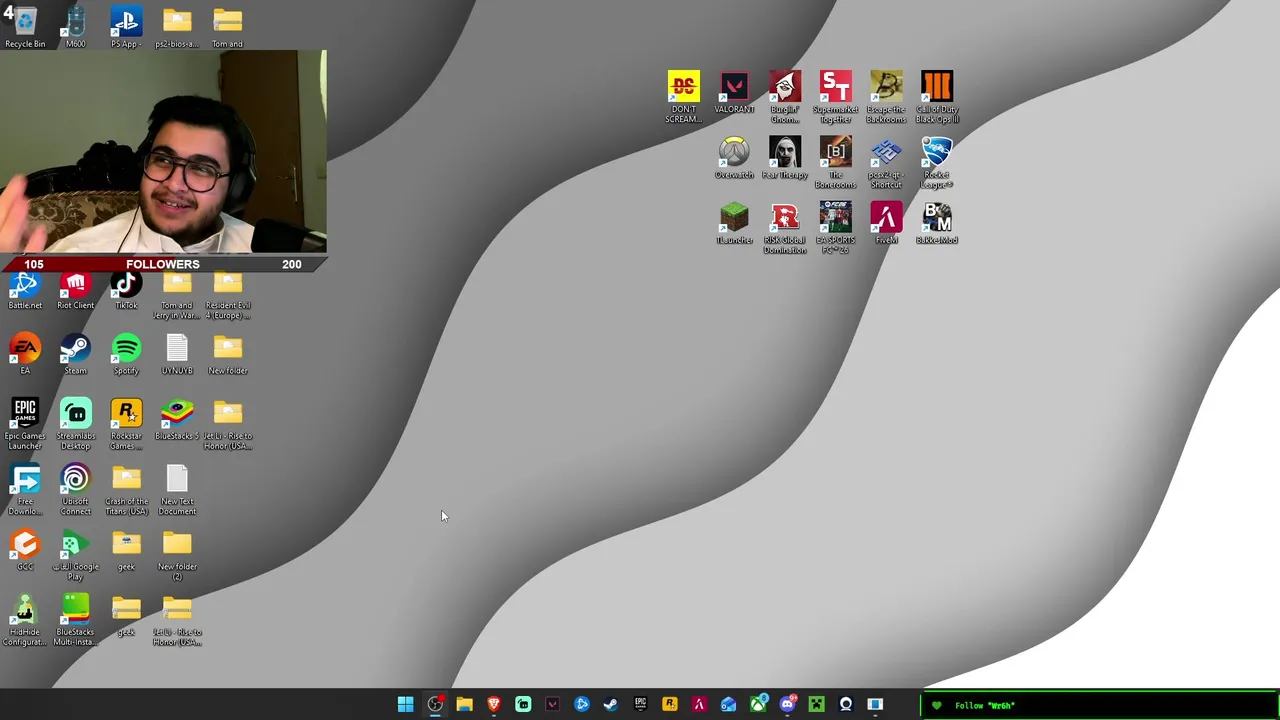Select the HidHide Configuration desktop icon
Image resolution: width=1280 pixels, height=720 pixels.
25,620
